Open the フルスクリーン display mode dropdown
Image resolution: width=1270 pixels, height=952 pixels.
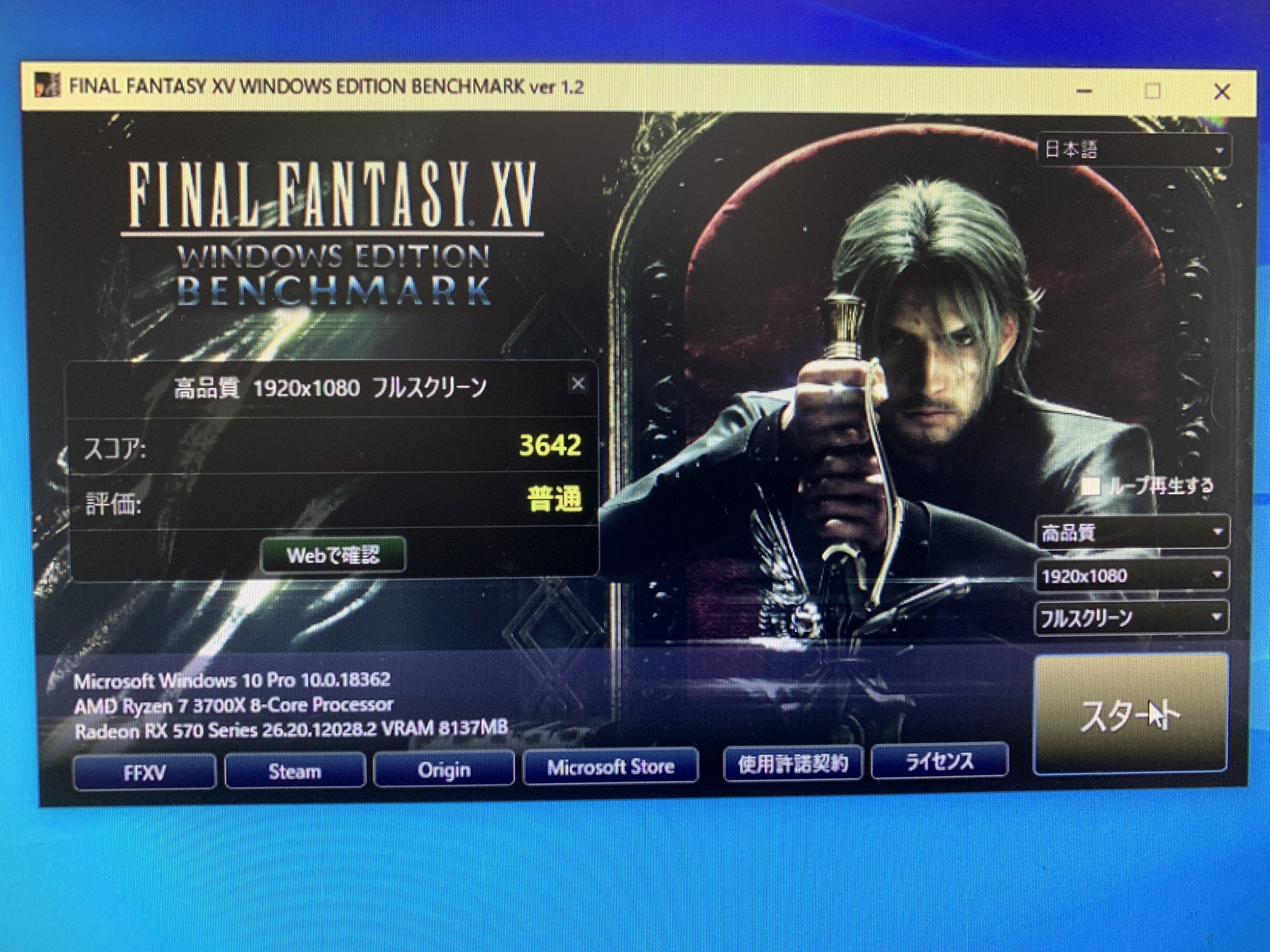(1131, 617)
